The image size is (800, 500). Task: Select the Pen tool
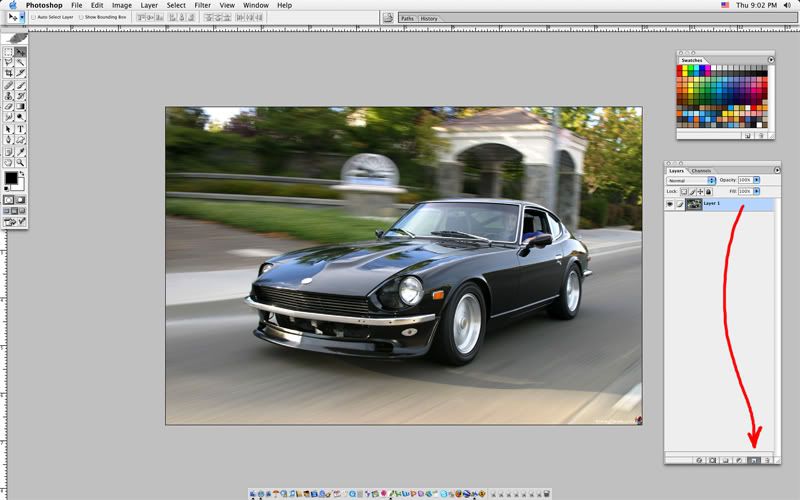(9, 140)
